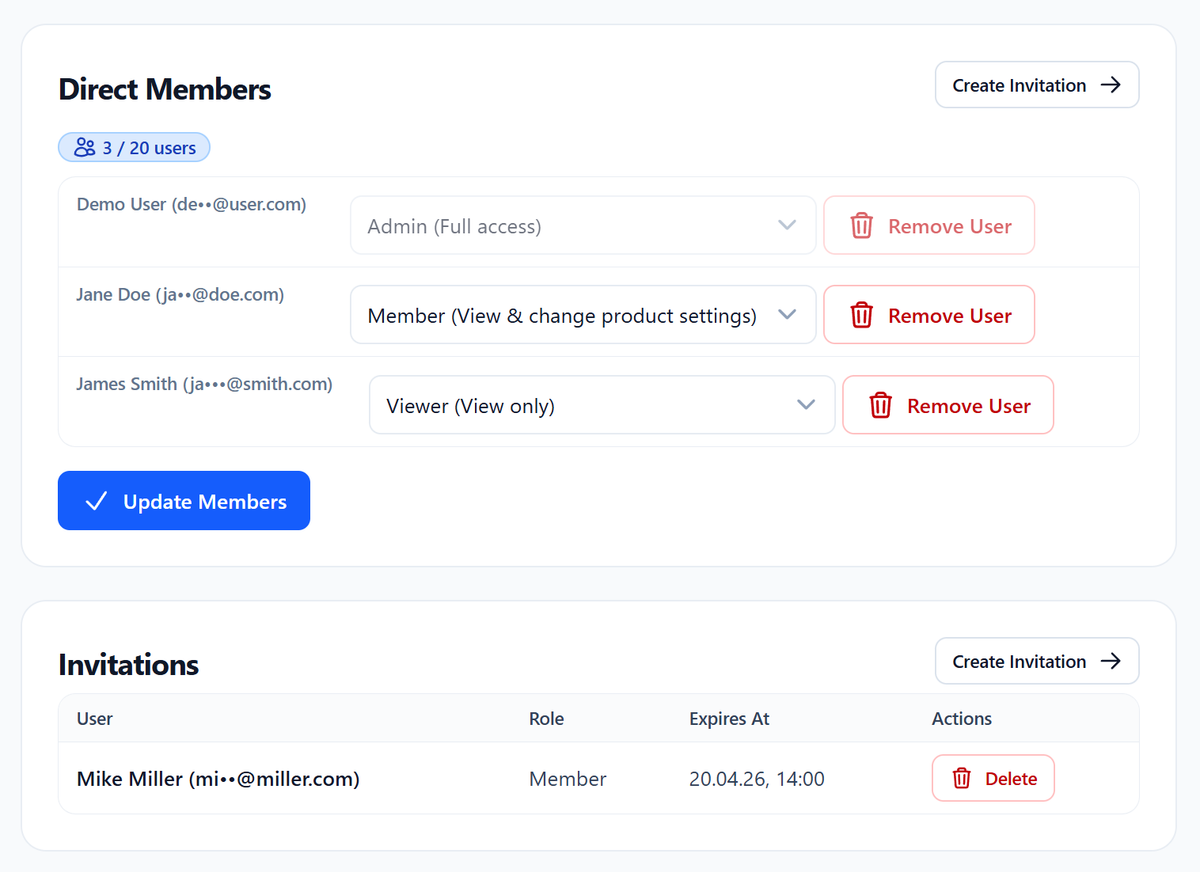Open Jane Doe's Member role dropdown
This screenshot has width=1200, height=872.
(x=583, y=314)
